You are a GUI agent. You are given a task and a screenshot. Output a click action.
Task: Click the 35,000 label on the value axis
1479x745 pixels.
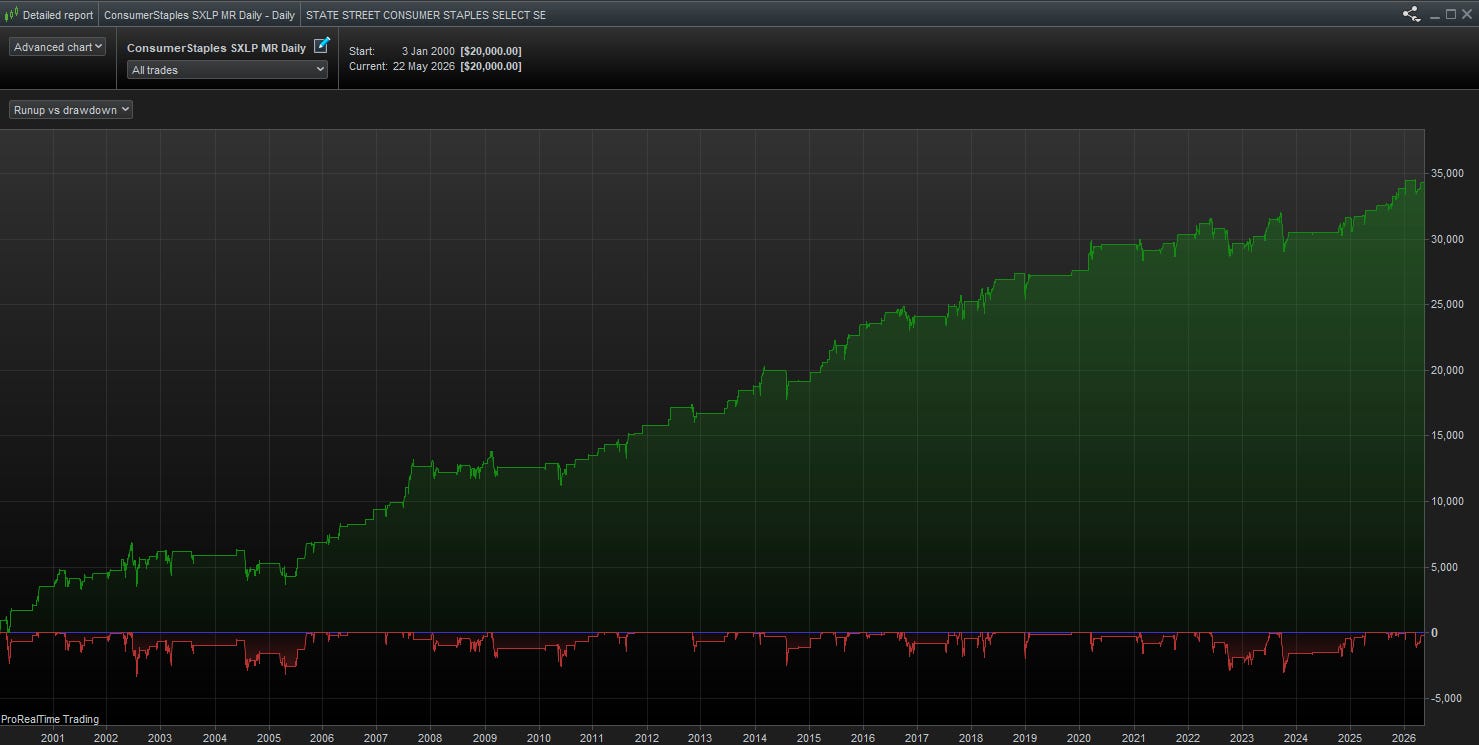1449,173
